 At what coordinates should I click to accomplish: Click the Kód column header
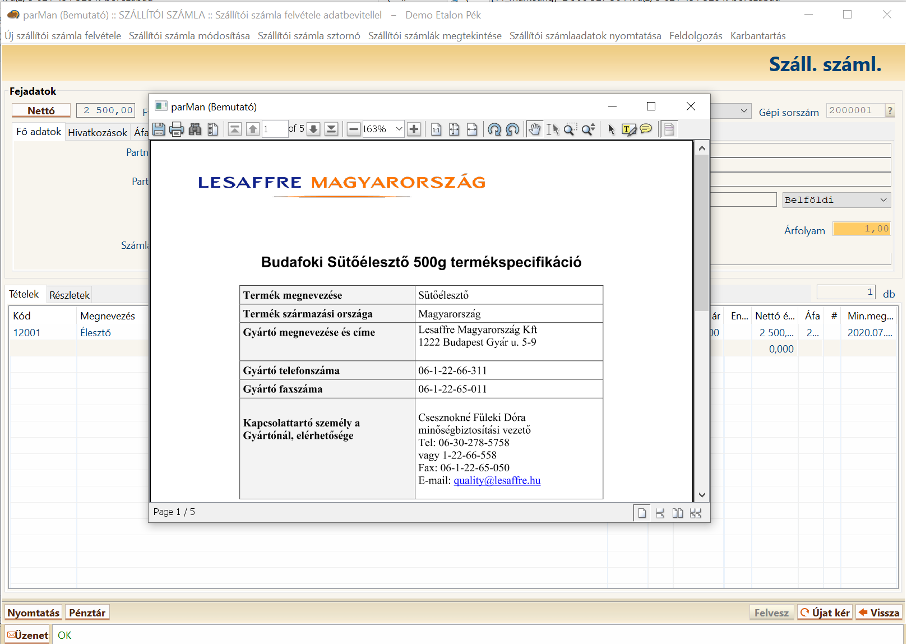(43, 316)
